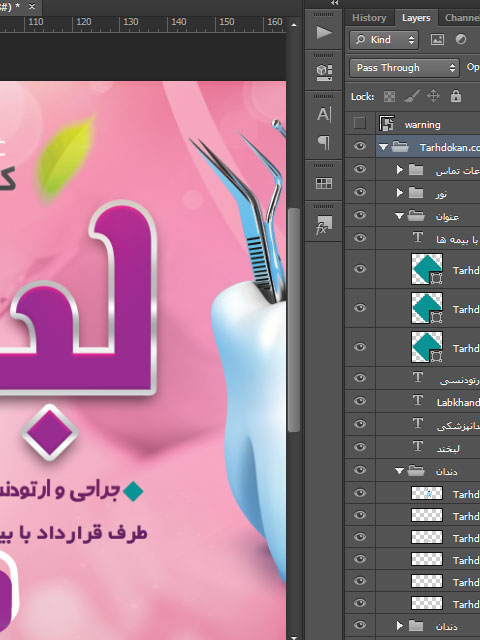Select the warning layer name
Image resolution: width=480 pixels, height=640 pixels.
(x=422, y=124)
